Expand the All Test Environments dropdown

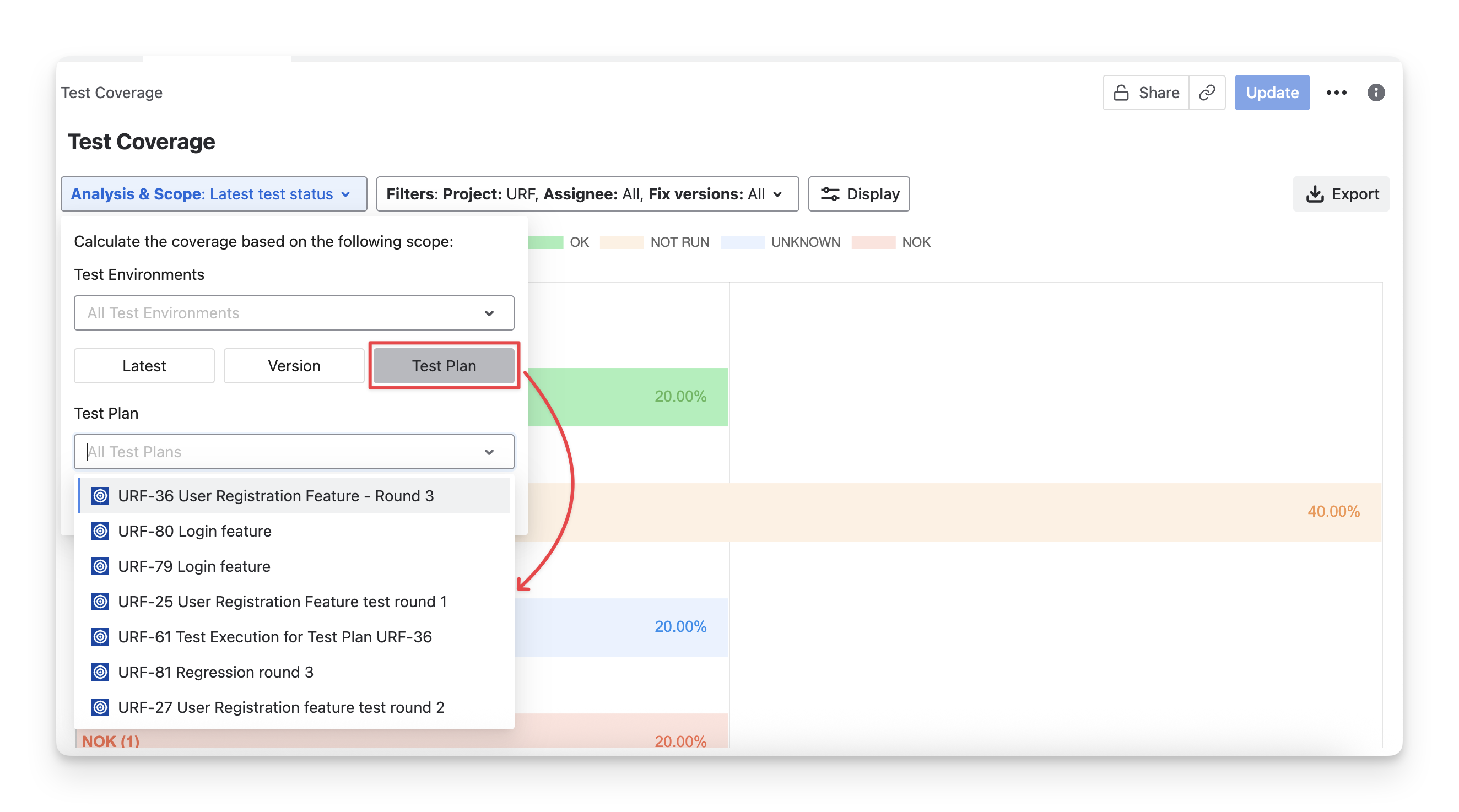294,313
